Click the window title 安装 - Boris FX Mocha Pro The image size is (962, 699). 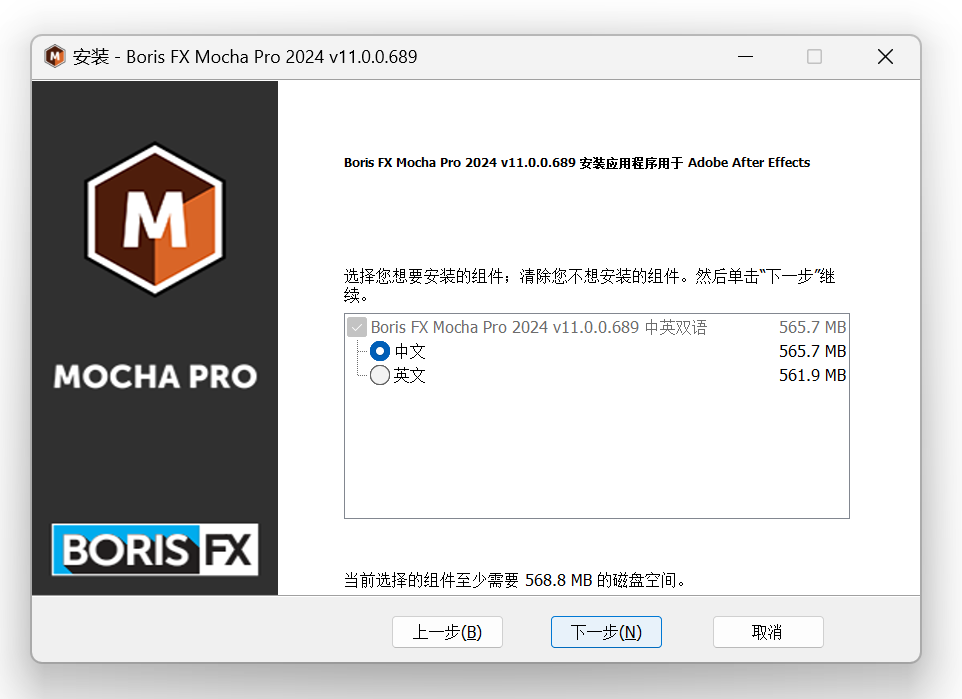click(245, 57)
